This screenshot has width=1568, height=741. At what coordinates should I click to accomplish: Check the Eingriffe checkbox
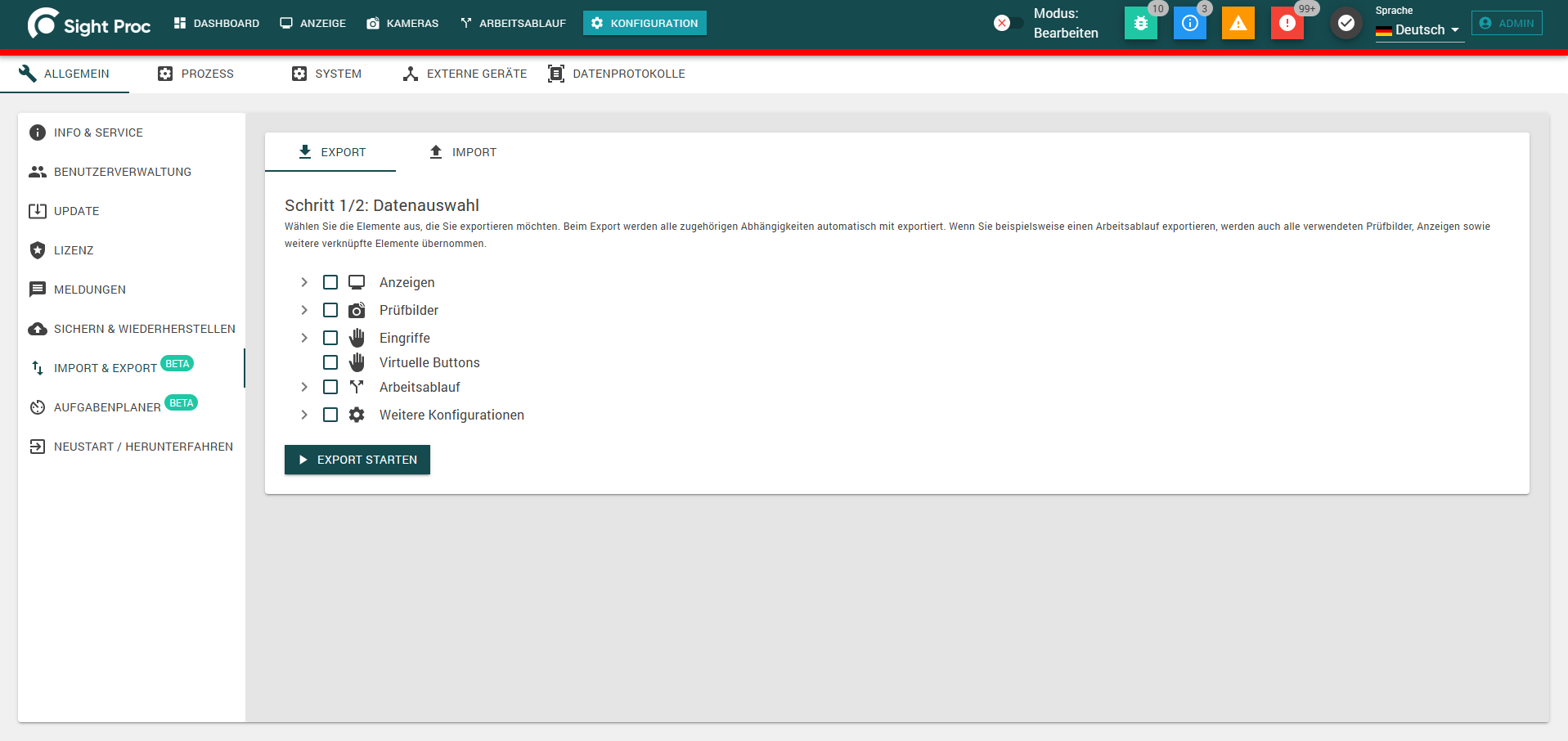point(330,338)
